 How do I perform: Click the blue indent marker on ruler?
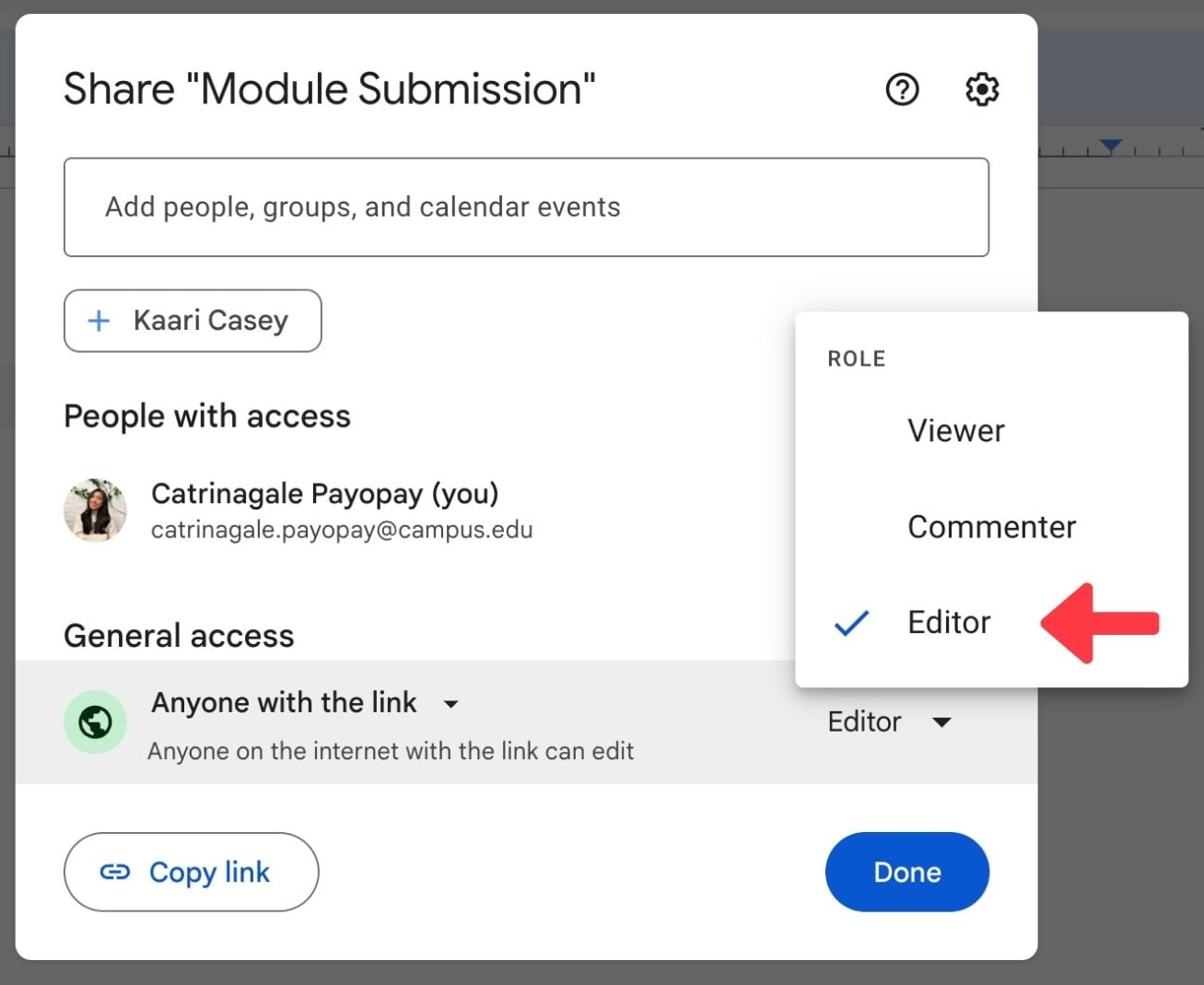(1110, 147)
